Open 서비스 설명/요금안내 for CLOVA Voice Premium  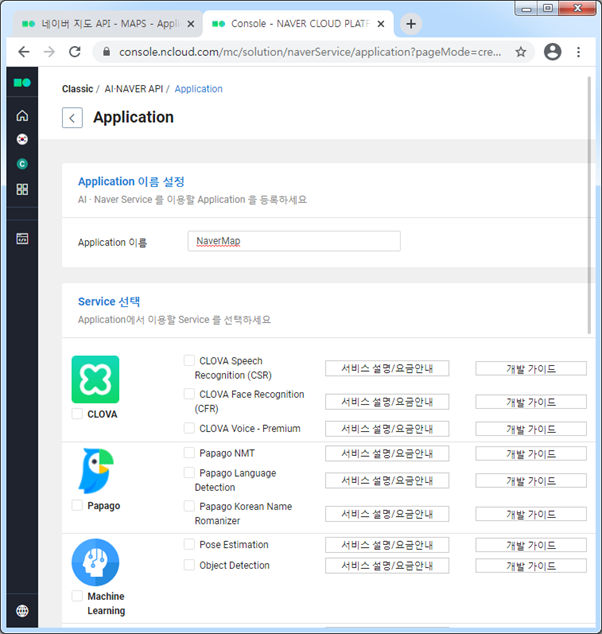click(387, 429)
